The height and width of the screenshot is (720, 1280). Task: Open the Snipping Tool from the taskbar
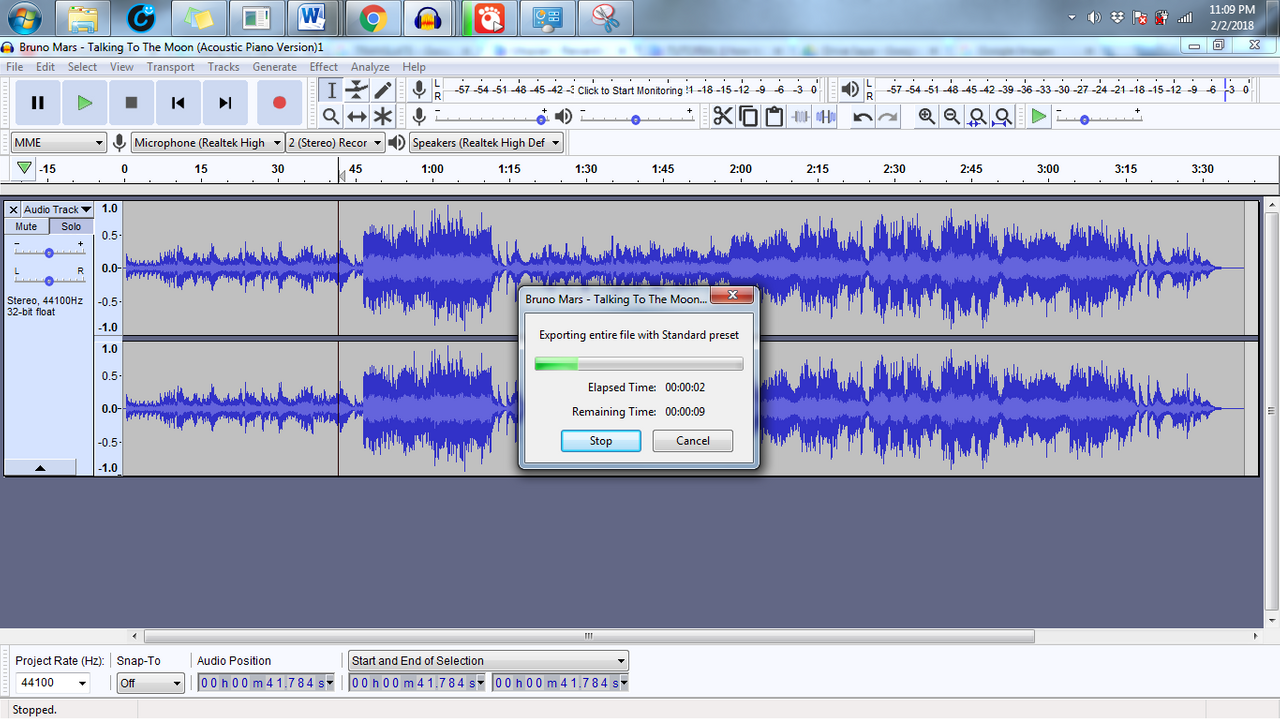[605, 18]
